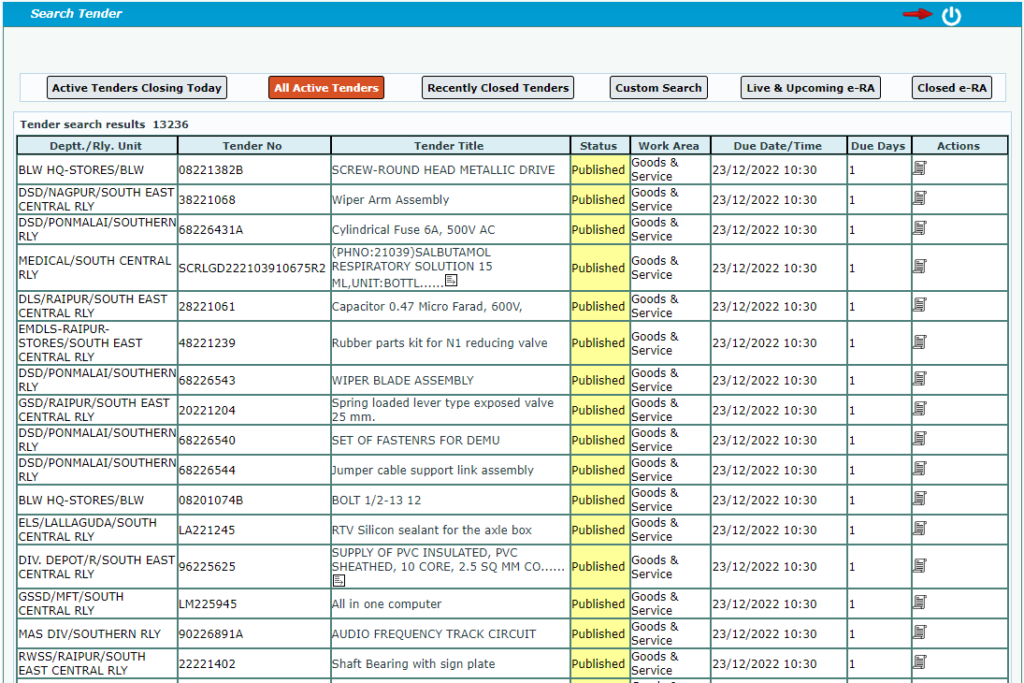Click the Tender Title column header
The height and width of the screenshot is (683, 1024).
tap(450, 146)
